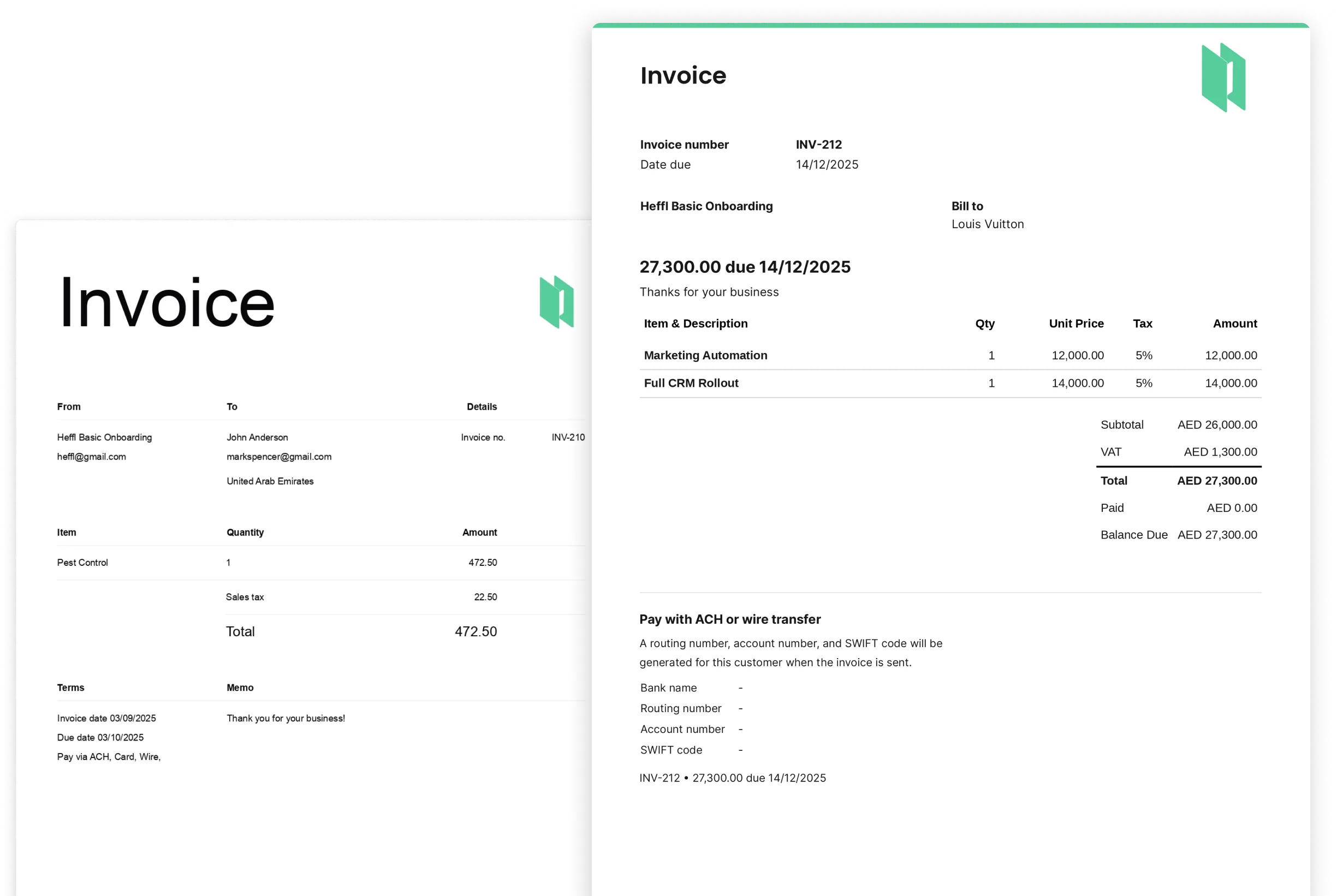Click the SWIFT code label
This screenshot has width=1343, height=896.
[x=670, y=750]
